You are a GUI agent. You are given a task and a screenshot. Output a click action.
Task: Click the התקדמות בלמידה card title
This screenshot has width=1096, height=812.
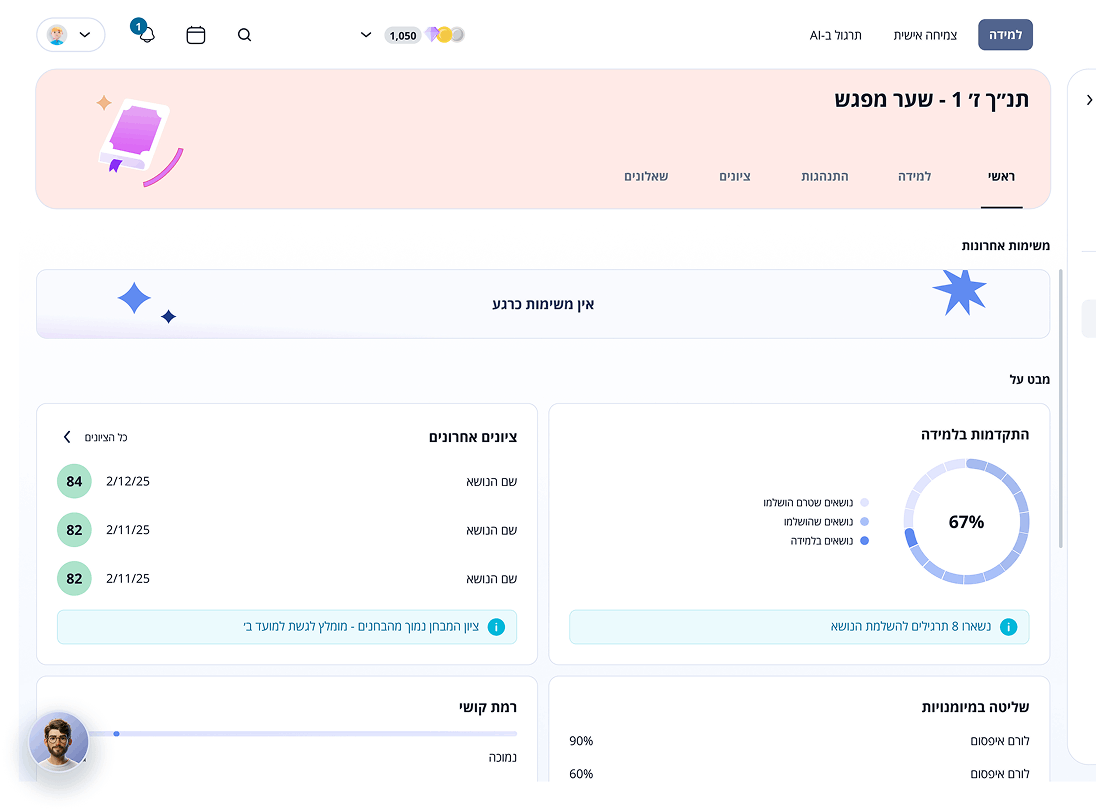tap(974, 435)
